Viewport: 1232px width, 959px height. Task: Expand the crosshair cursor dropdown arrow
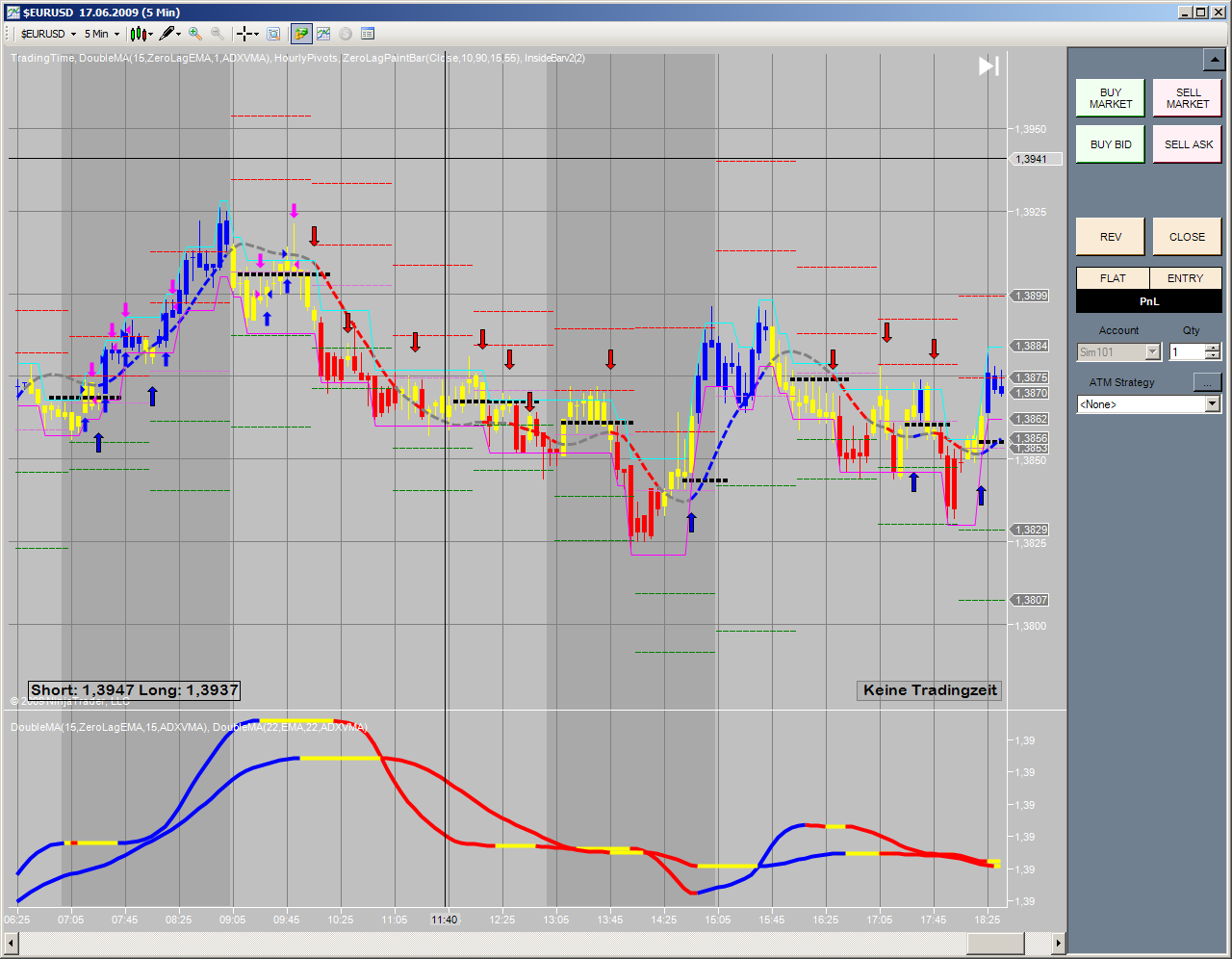click(x=256, y=34)
